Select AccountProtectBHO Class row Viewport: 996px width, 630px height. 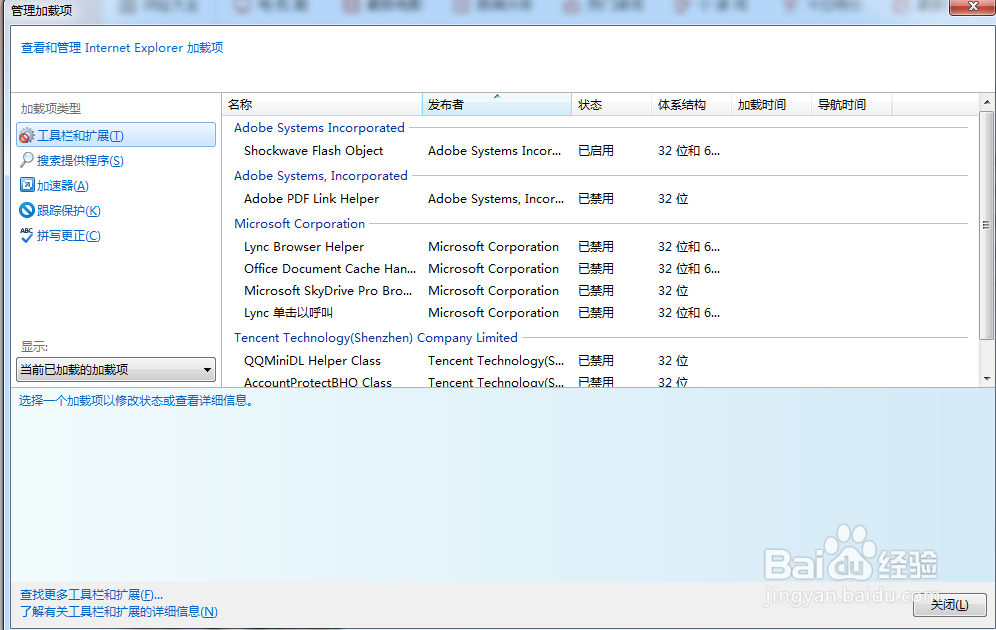coord(600,382)
